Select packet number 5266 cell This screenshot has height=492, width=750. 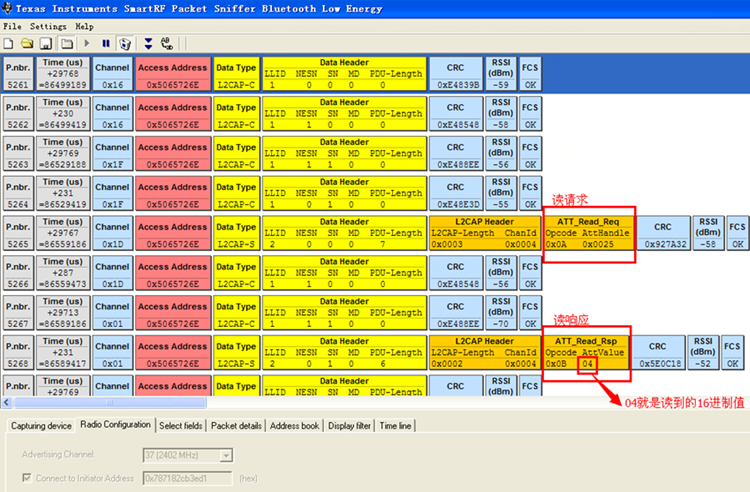18,273
